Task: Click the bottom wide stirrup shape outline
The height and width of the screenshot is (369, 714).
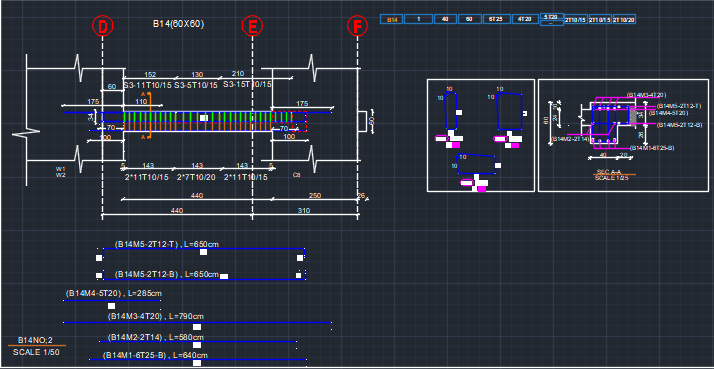Action: tap(476, 164)
